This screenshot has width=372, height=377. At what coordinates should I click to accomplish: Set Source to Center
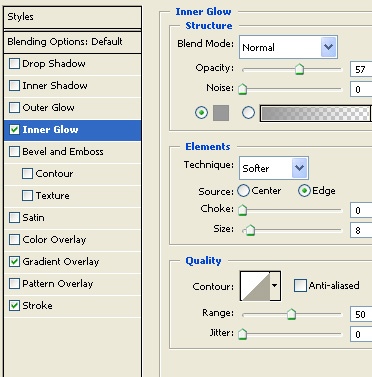[243, 191]
